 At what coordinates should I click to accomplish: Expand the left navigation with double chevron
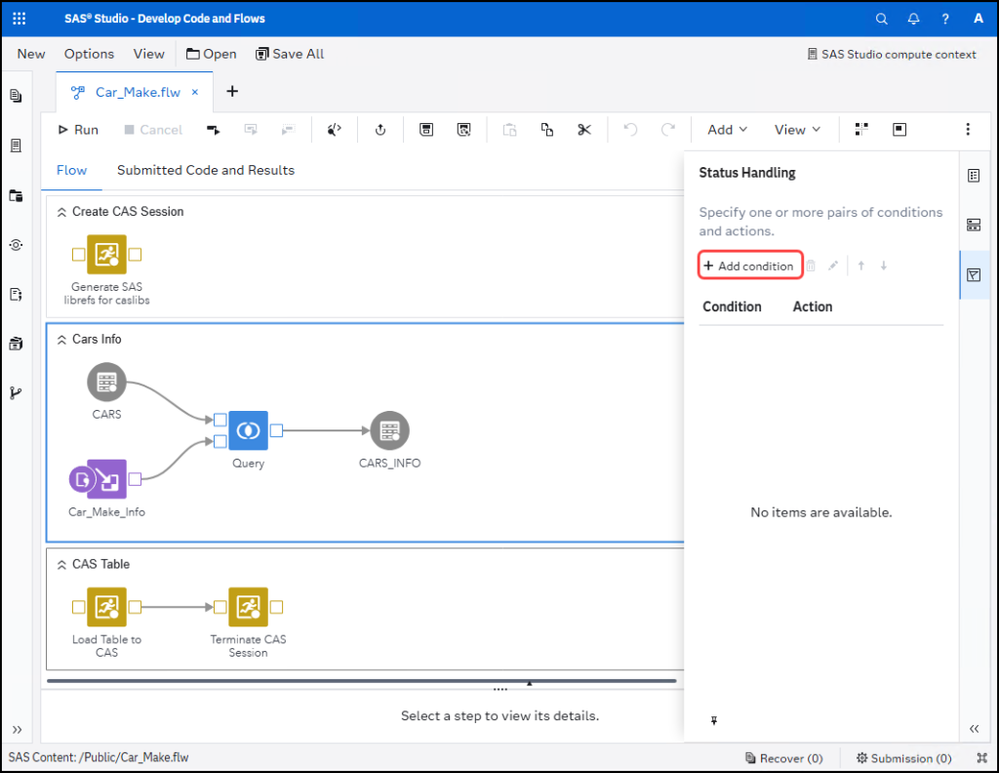coord(17,730)
